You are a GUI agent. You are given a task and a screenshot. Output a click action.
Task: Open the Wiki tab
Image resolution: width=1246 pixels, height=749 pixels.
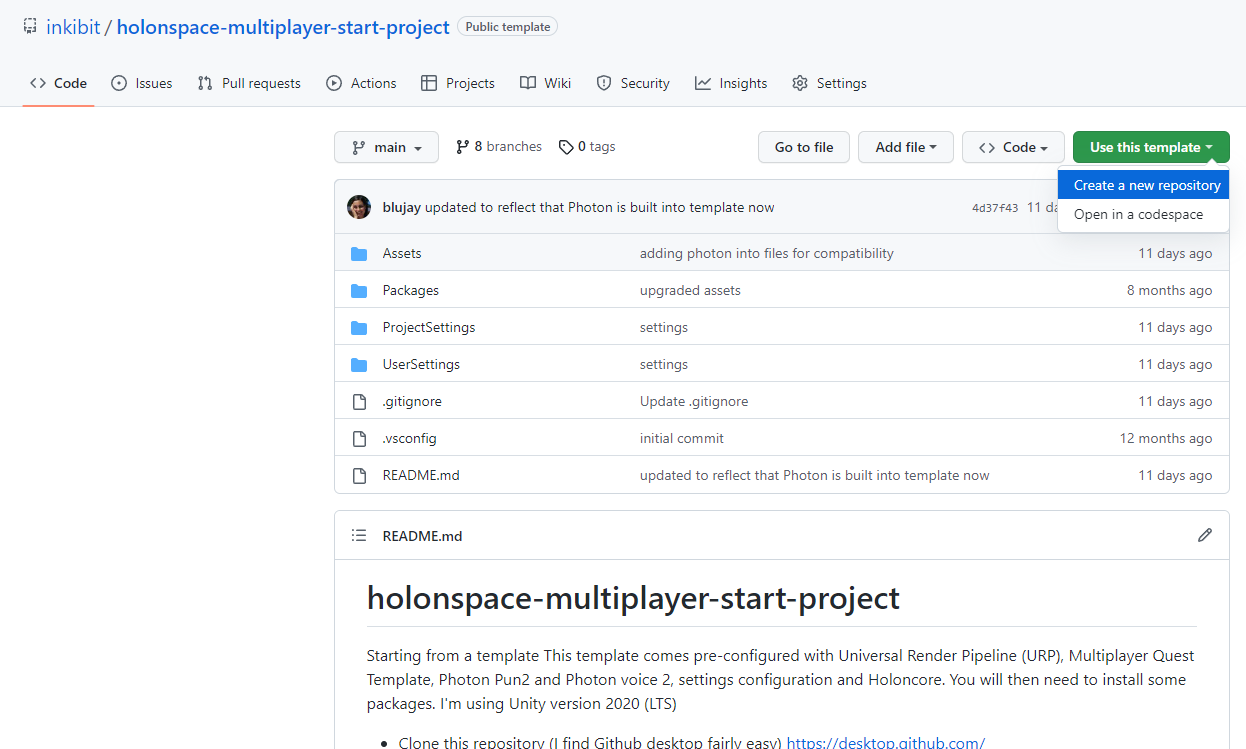coord(546,83)
